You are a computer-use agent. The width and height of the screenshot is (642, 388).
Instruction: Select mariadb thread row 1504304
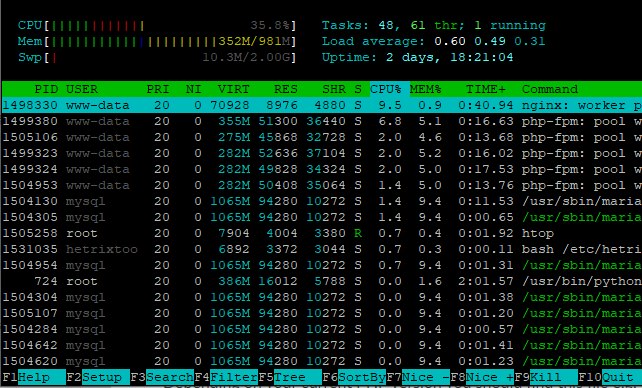point(322,297)
